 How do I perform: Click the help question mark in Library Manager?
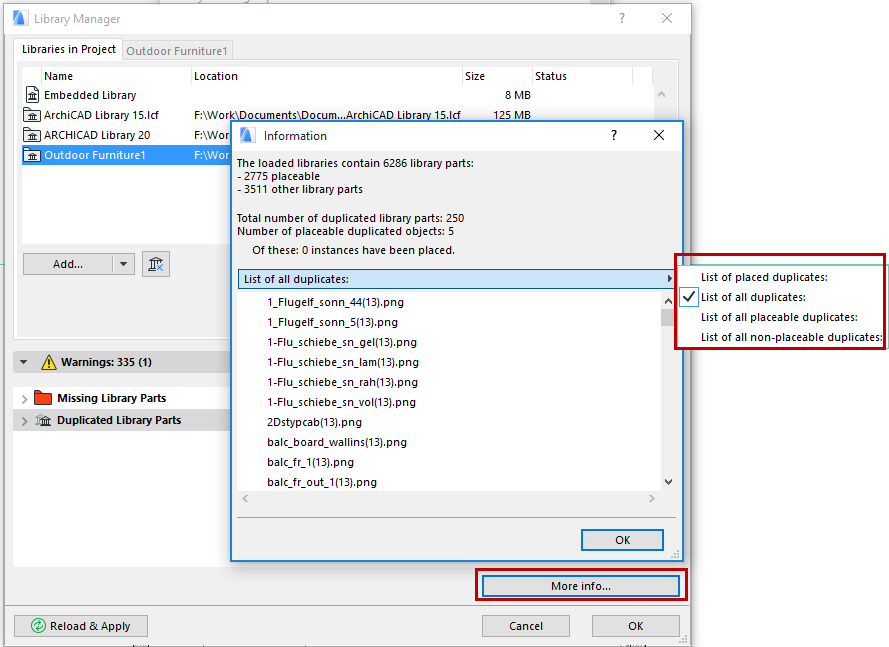click(x=622, y=19)
